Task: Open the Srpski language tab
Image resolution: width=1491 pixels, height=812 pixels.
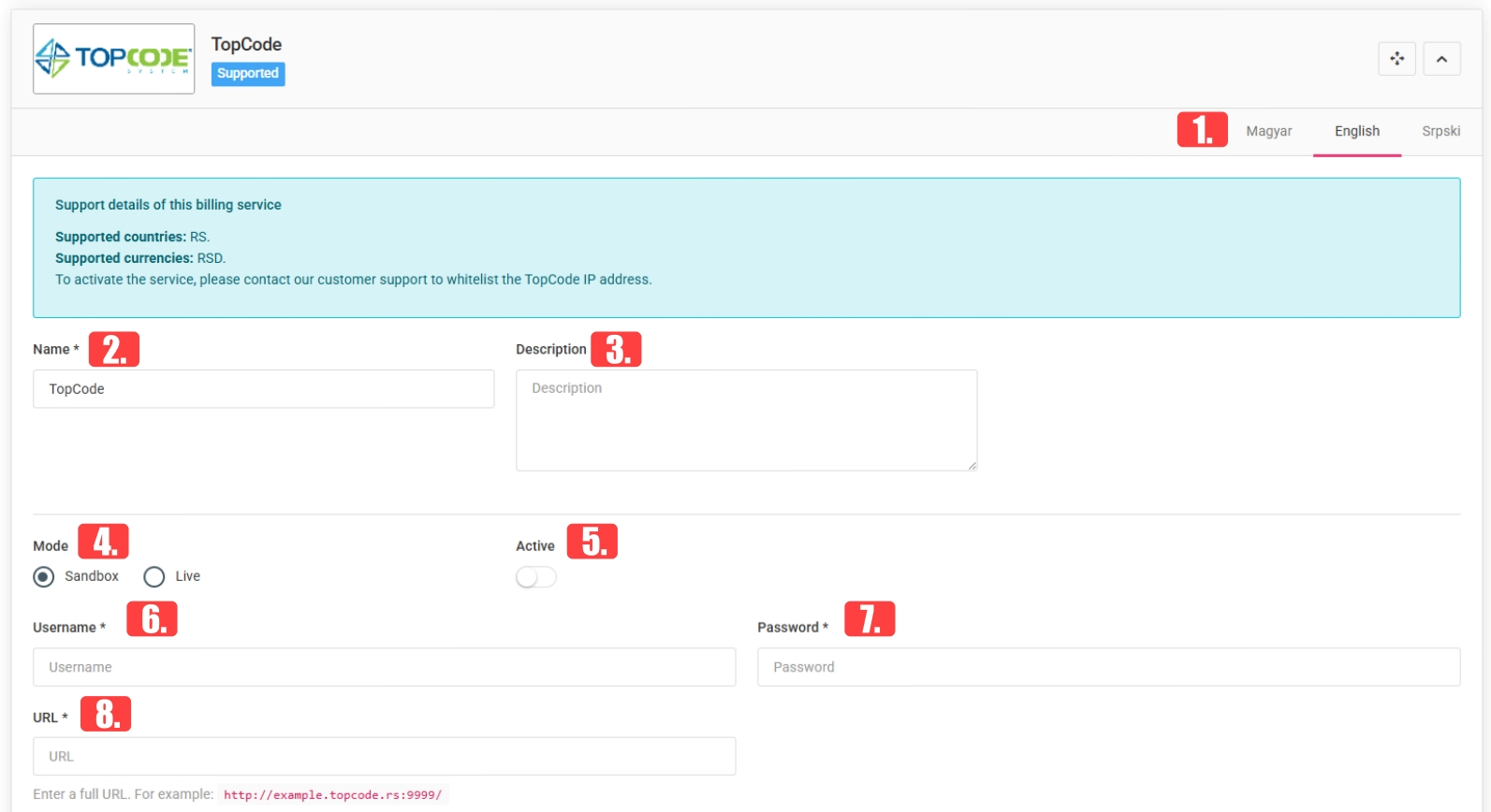Action: 1440,131
